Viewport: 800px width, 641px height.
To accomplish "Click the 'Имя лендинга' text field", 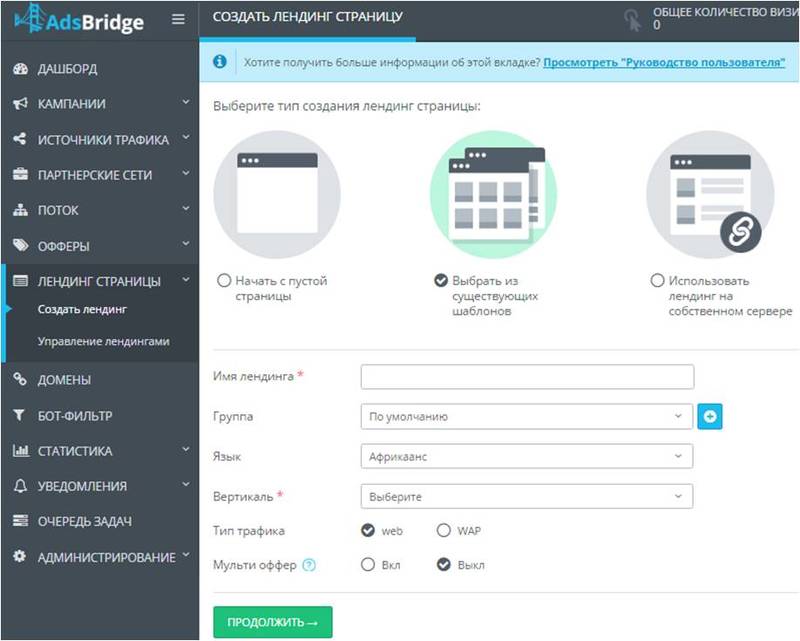I will pos(527,377).
